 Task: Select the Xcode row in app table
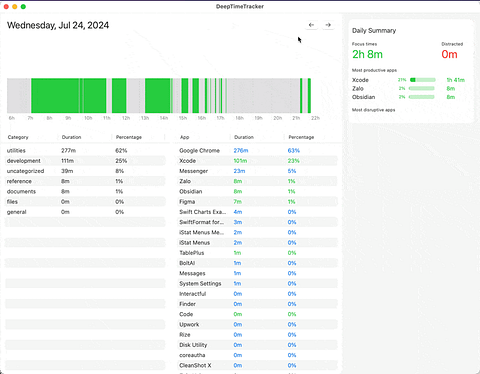pyautogui.click(x=257, y=161)
